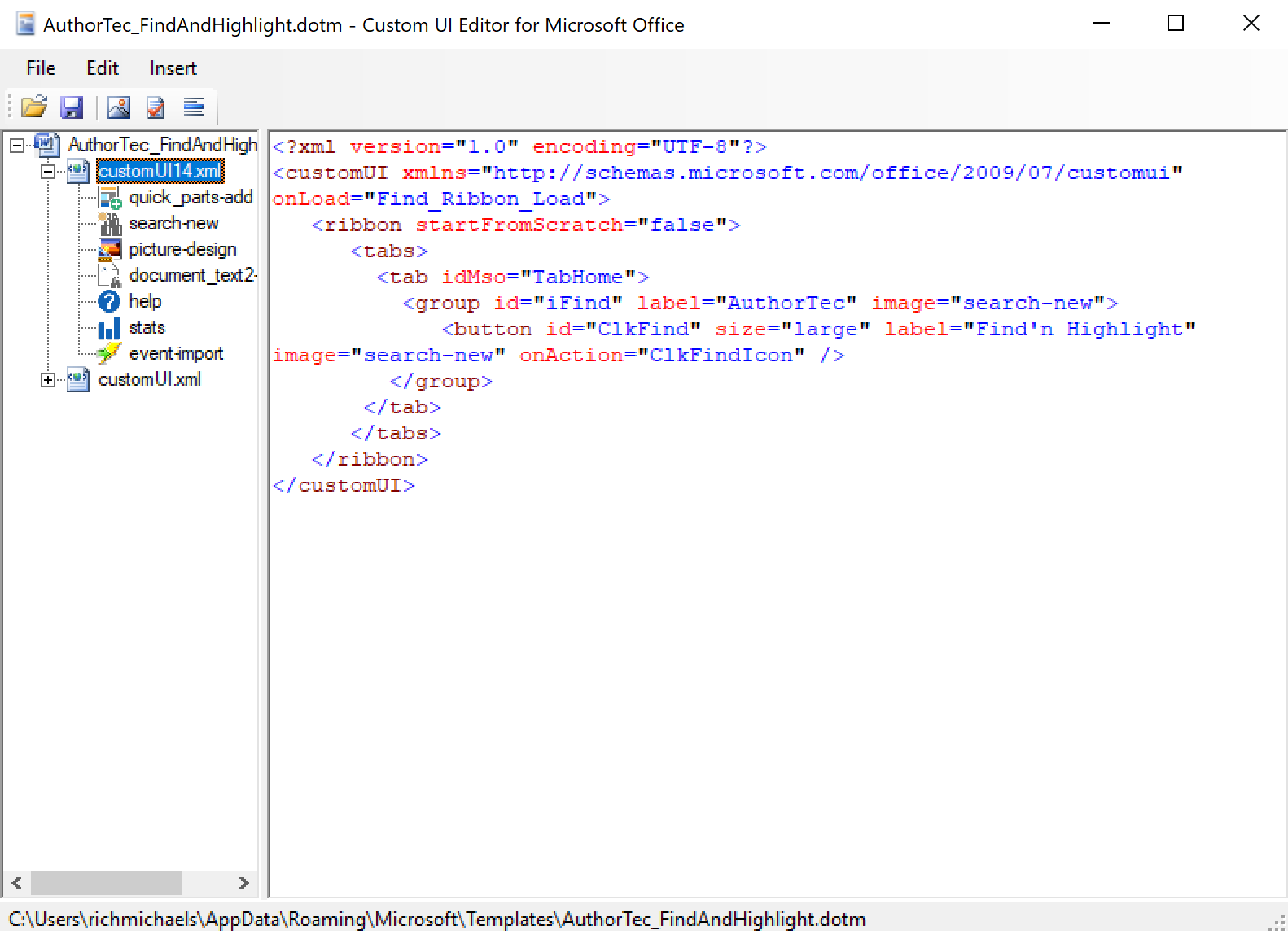Open the Edit menu
Screen dimensions: 1288x931
click(x=103, y=68)
